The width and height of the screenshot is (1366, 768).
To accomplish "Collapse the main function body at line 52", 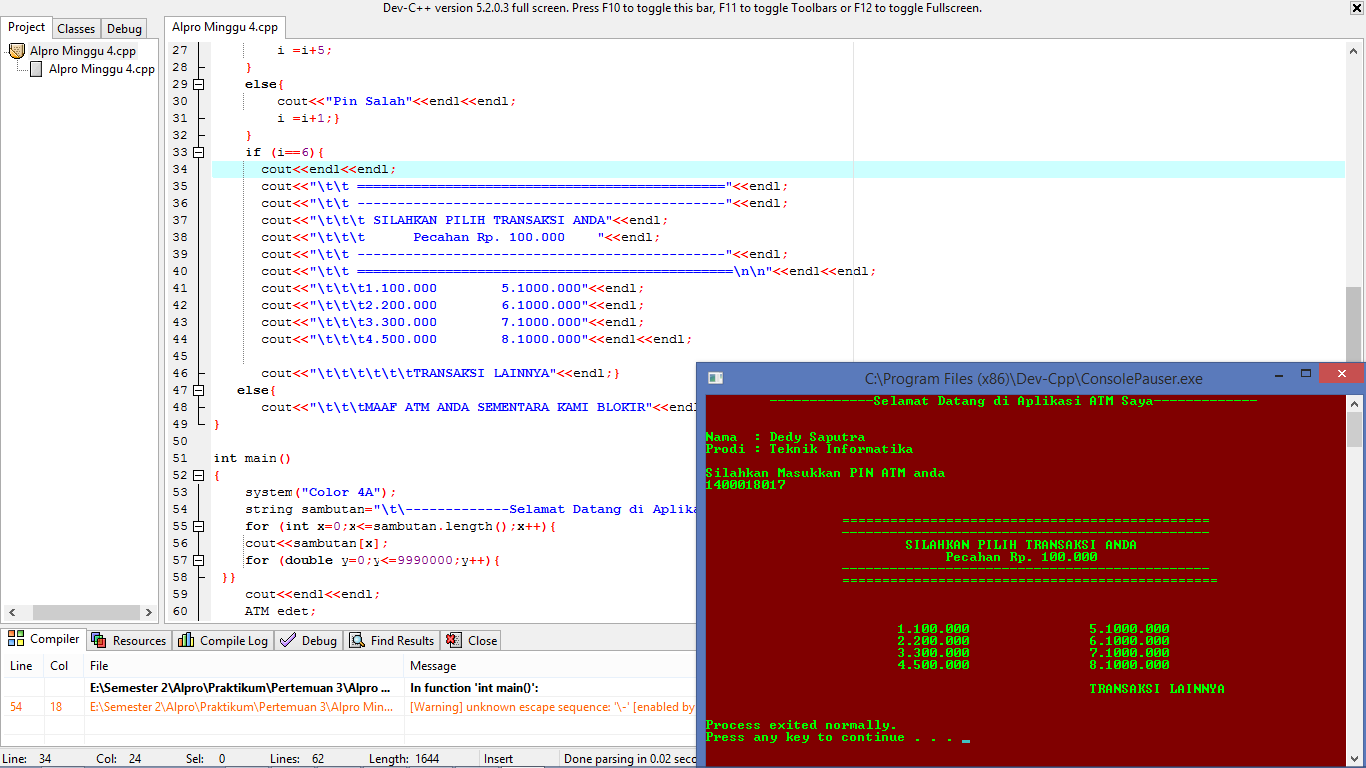I will (x=198, y=475).
